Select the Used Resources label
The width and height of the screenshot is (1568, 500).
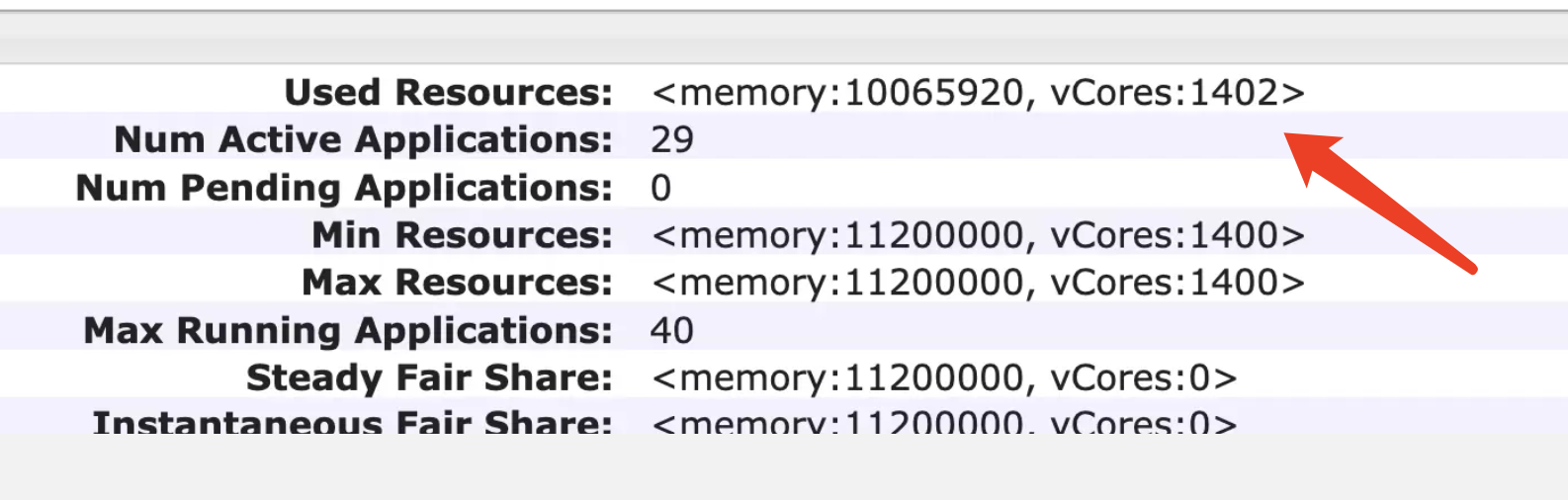tap(449, 92)
